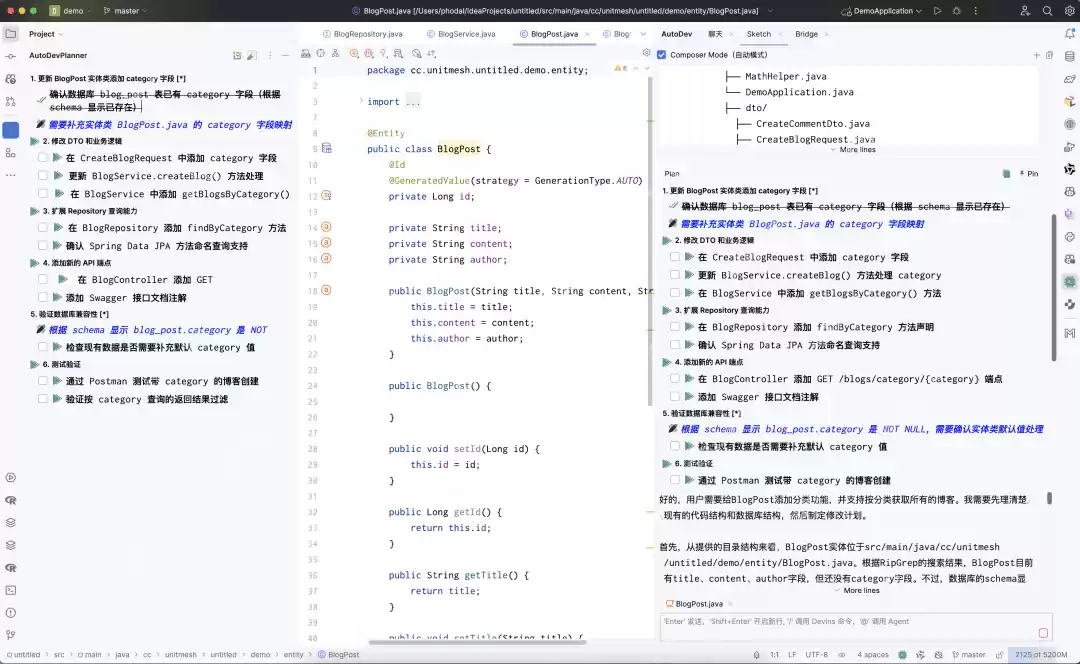Image resolution: width=1080 pixels, height=664 pixels.
Task: Toggle the Composer Mode (自动模式) checkbox
Action: [x=662, y=55]
